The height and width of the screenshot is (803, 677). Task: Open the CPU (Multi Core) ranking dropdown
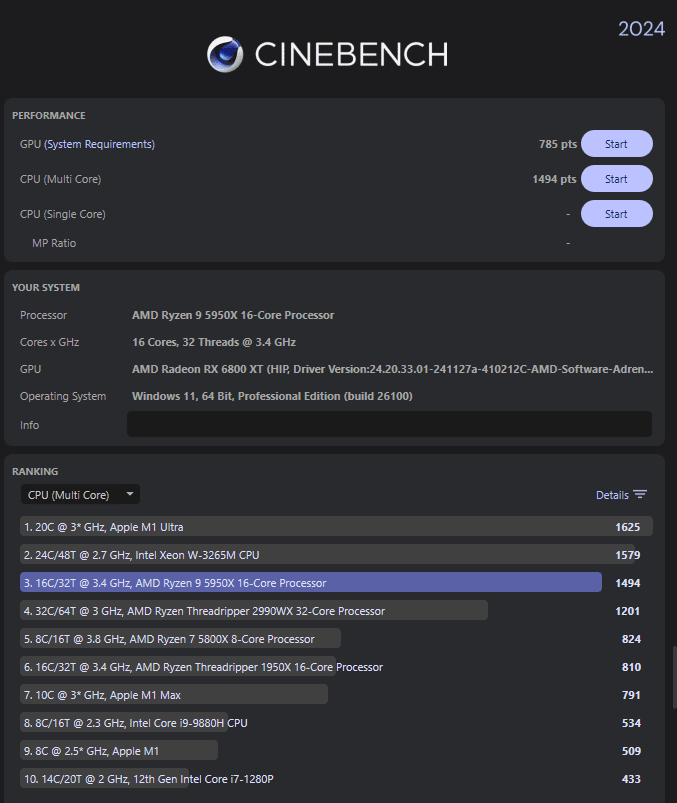pos(80,495)
